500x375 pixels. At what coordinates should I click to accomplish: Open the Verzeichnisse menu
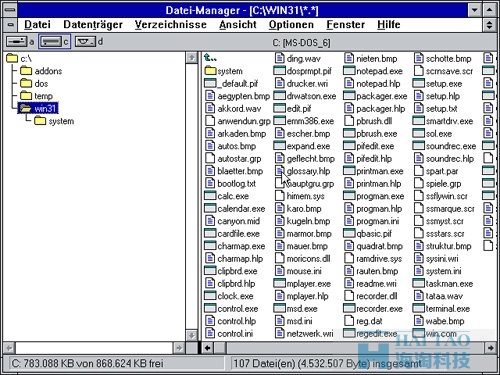[171, 25]
